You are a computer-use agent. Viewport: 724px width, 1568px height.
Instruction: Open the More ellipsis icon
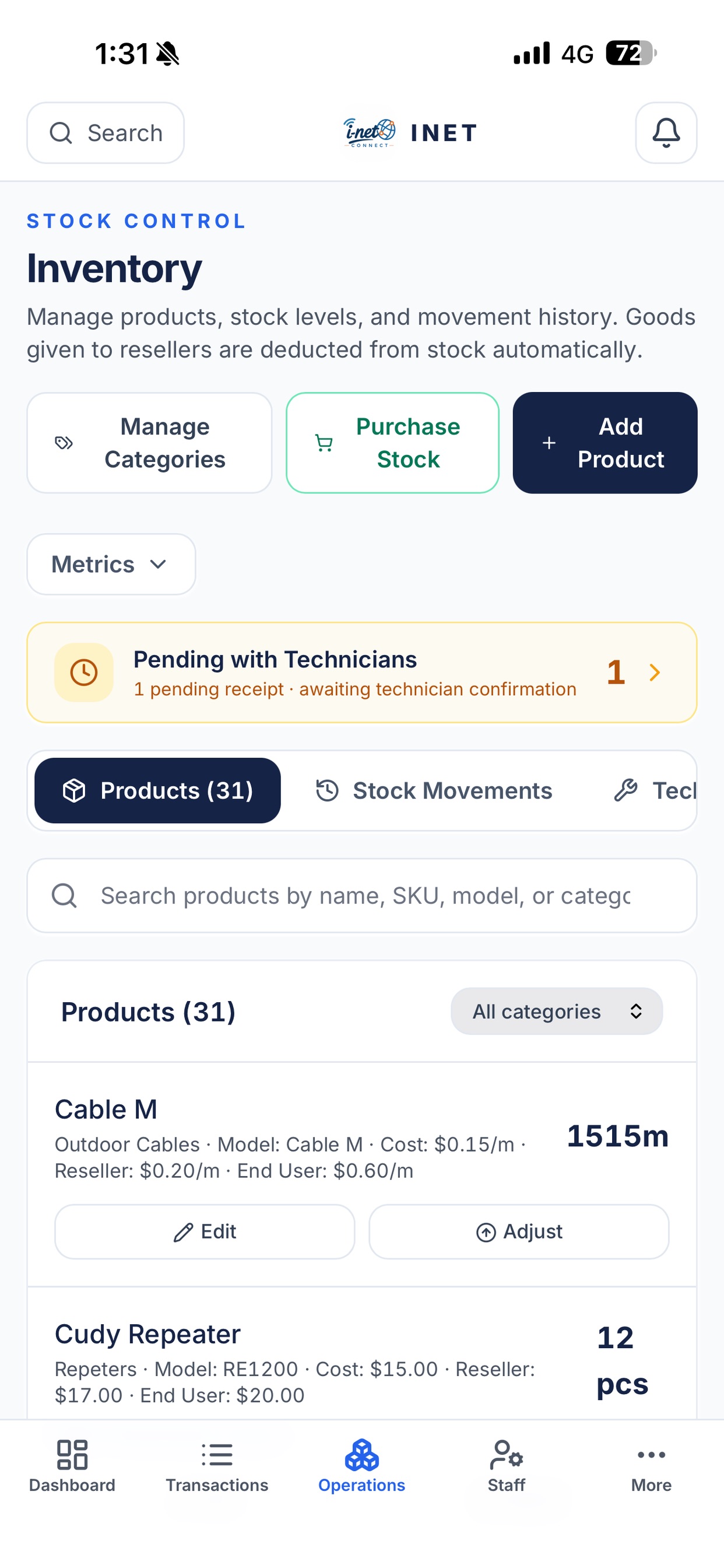[x=651, y=1455]
